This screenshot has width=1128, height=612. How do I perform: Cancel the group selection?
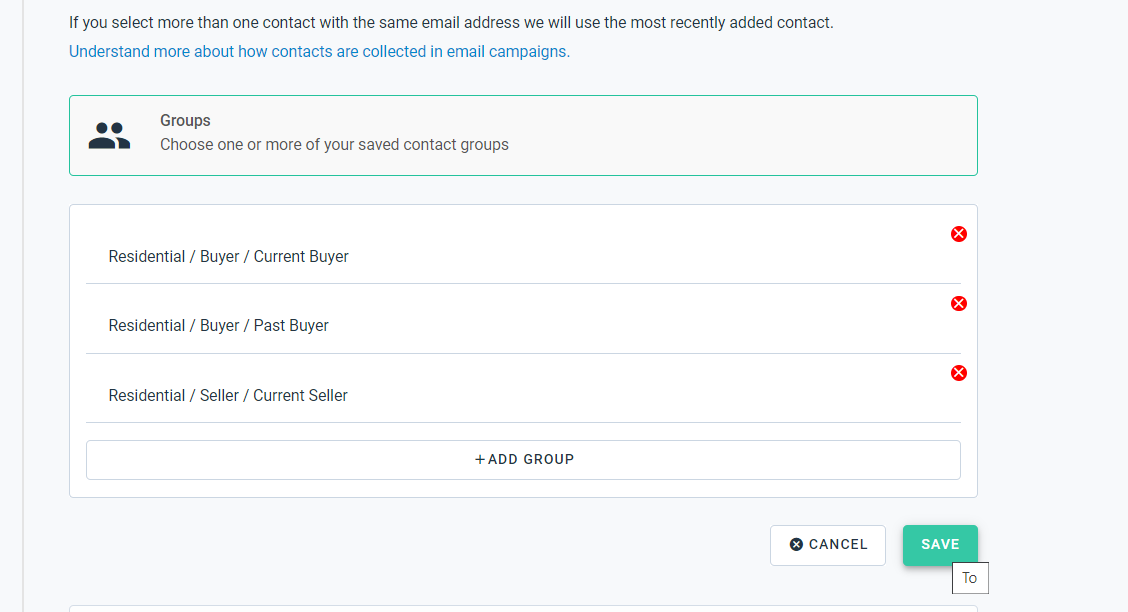coord(827,545)
